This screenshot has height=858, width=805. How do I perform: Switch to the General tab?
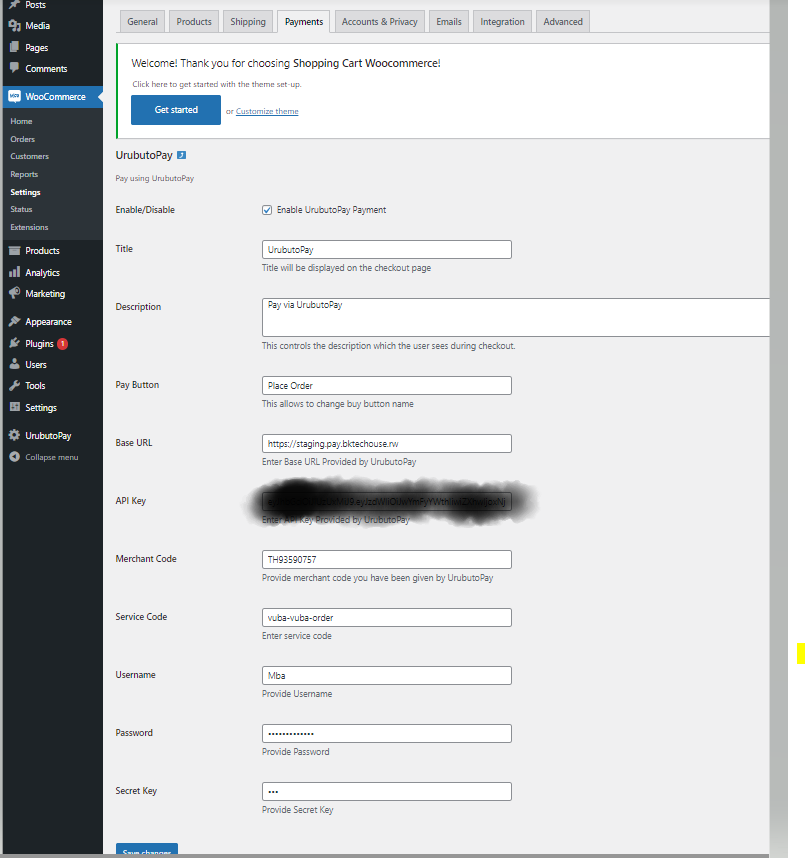[x=142, y=22]
